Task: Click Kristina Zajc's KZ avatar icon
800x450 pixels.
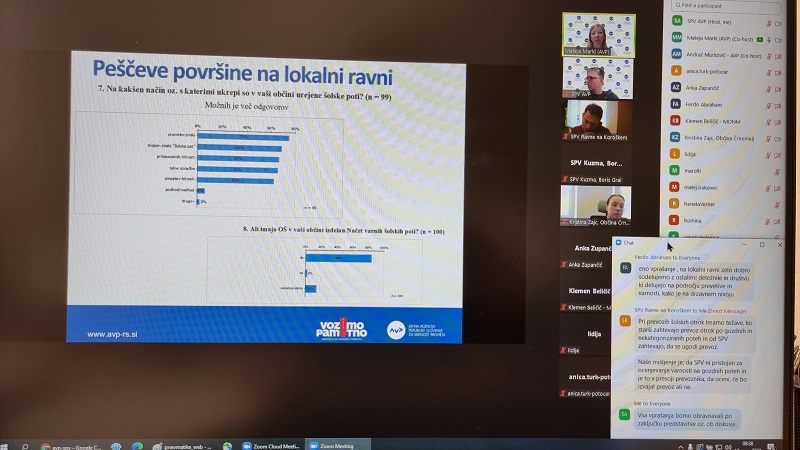Action: click(x=677, y=136)
